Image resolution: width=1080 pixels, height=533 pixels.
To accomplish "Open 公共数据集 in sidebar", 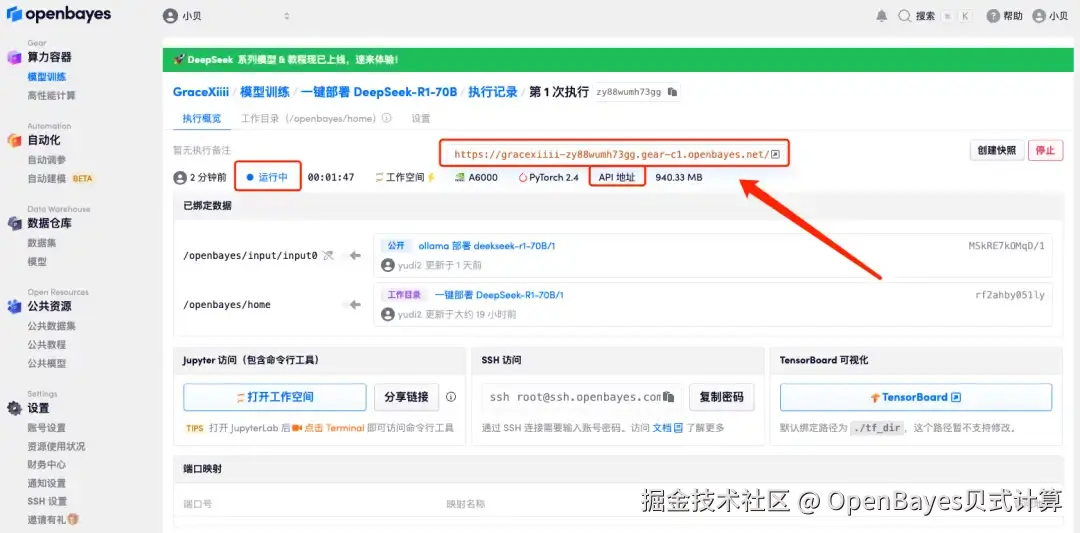I will coord(52,326).
